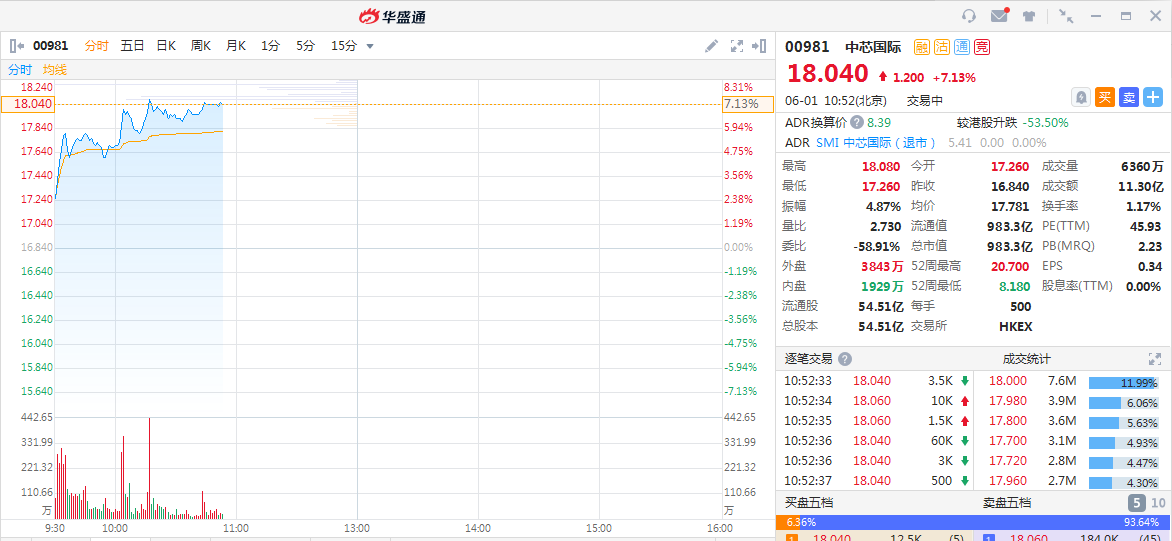
Task: Click the help icon beside 逐笔交易
Action: point(845,359)
